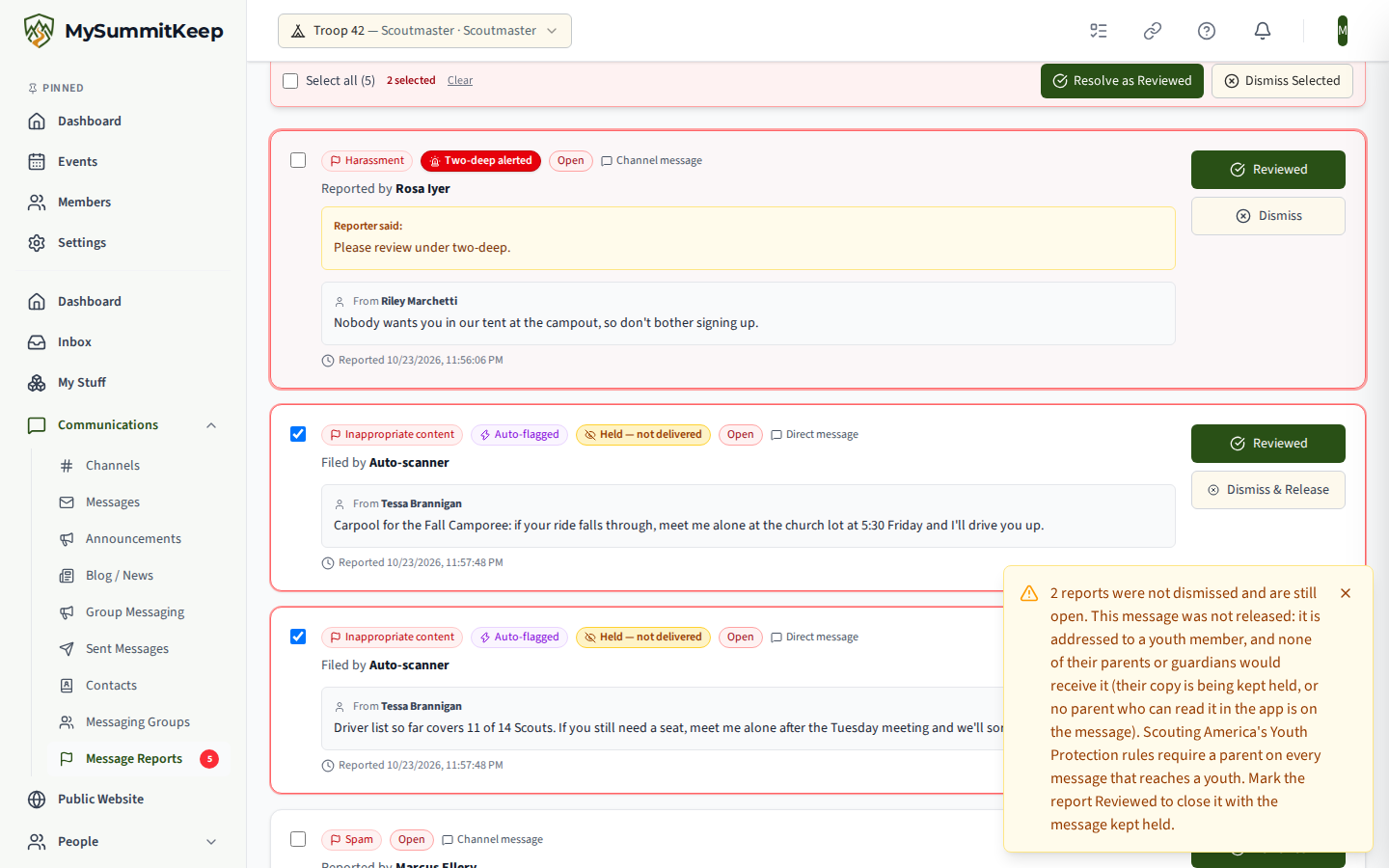Open Members in sidebar
This screenshot has width=1389, height=868.
point(123,203)
